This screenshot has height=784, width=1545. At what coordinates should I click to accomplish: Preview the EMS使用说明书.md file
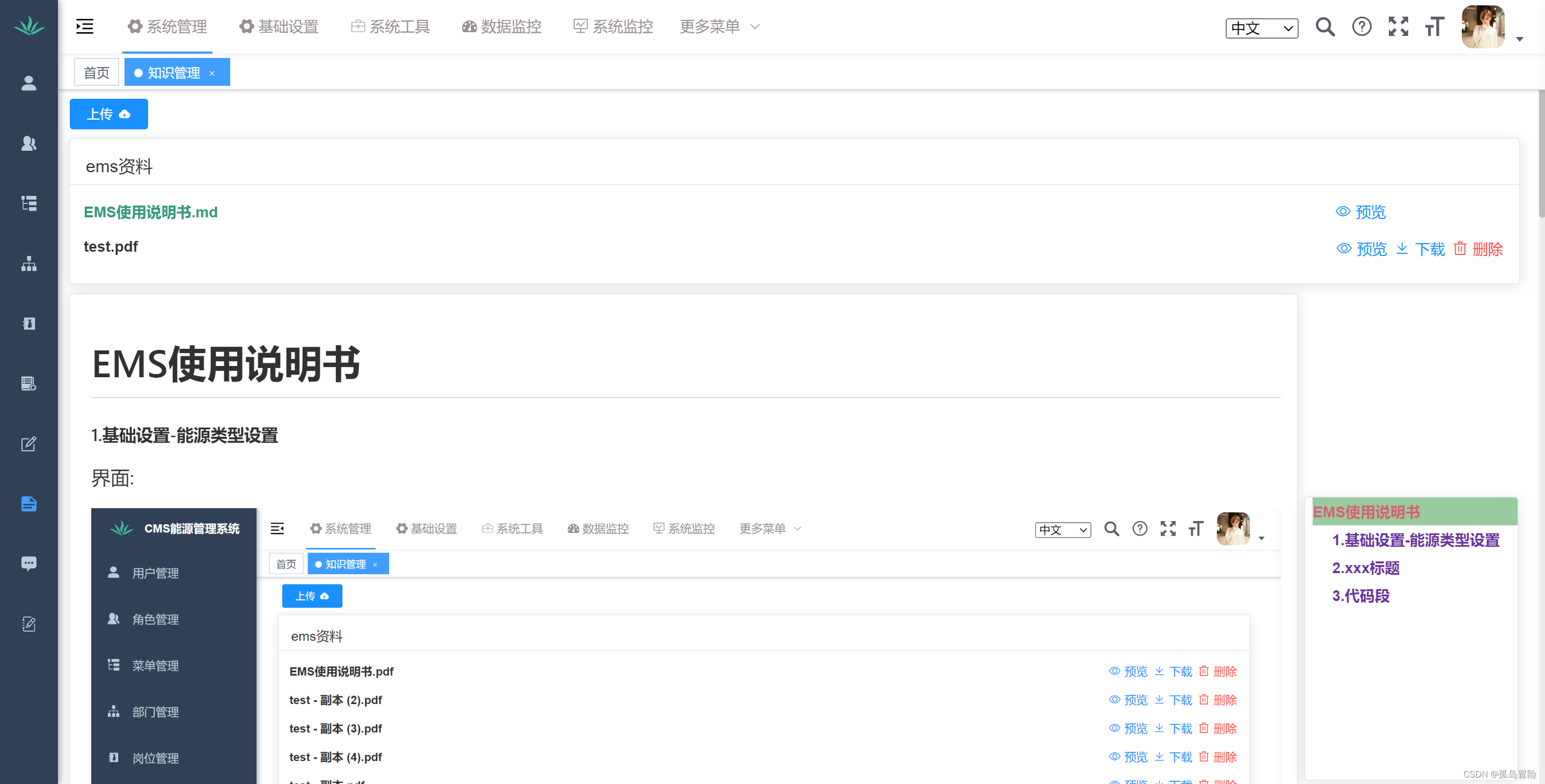tap(1361, 212)
